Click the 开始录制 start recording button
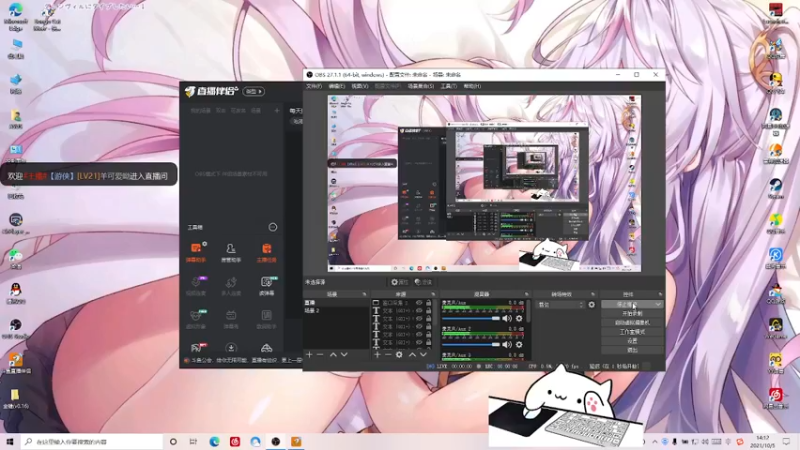The height and width of the screenshot is (450, 800). [x=632, y=313]
